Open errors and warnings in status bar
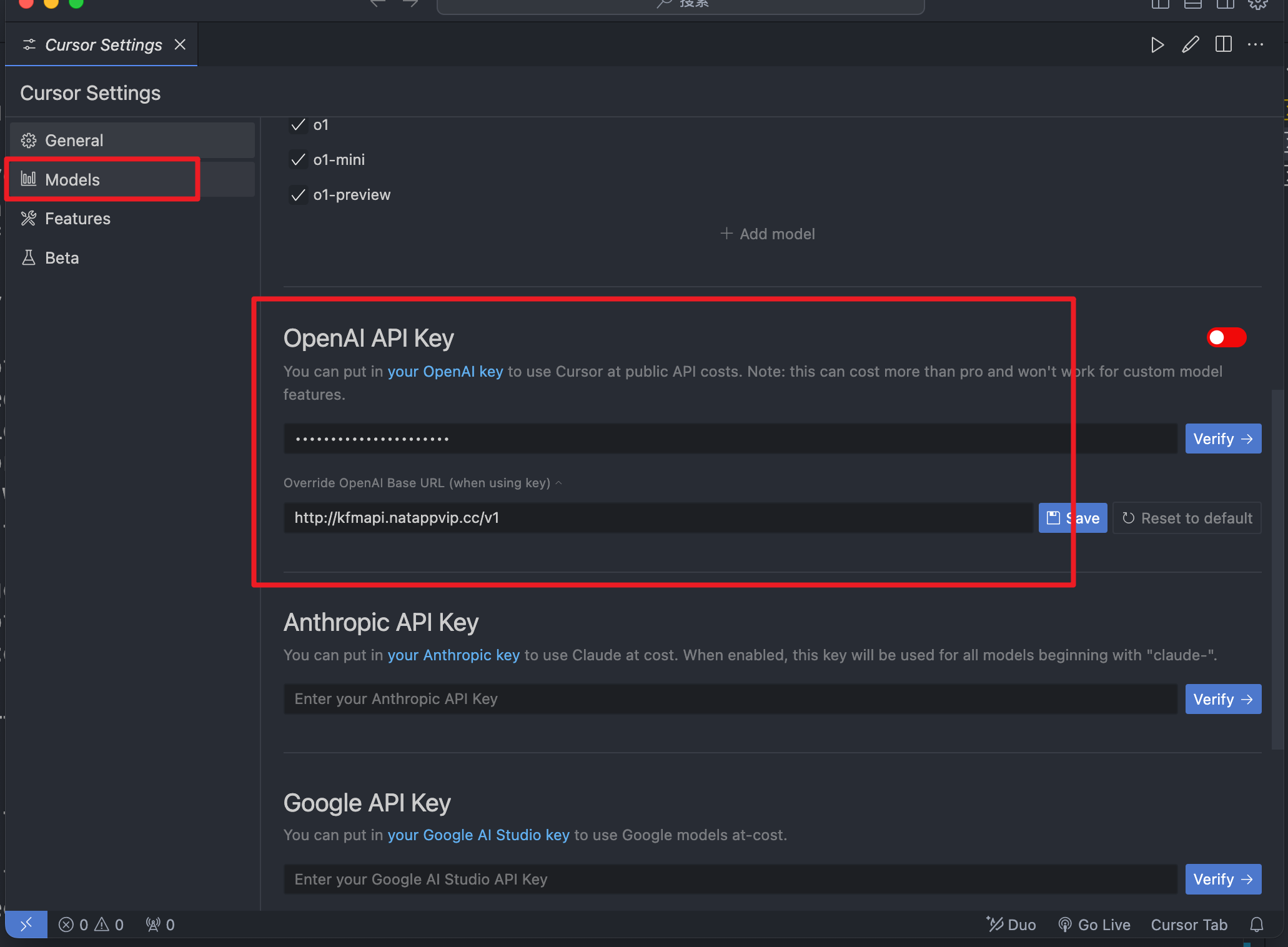This screenshot has height=947, width=1288. coord(91,925)
